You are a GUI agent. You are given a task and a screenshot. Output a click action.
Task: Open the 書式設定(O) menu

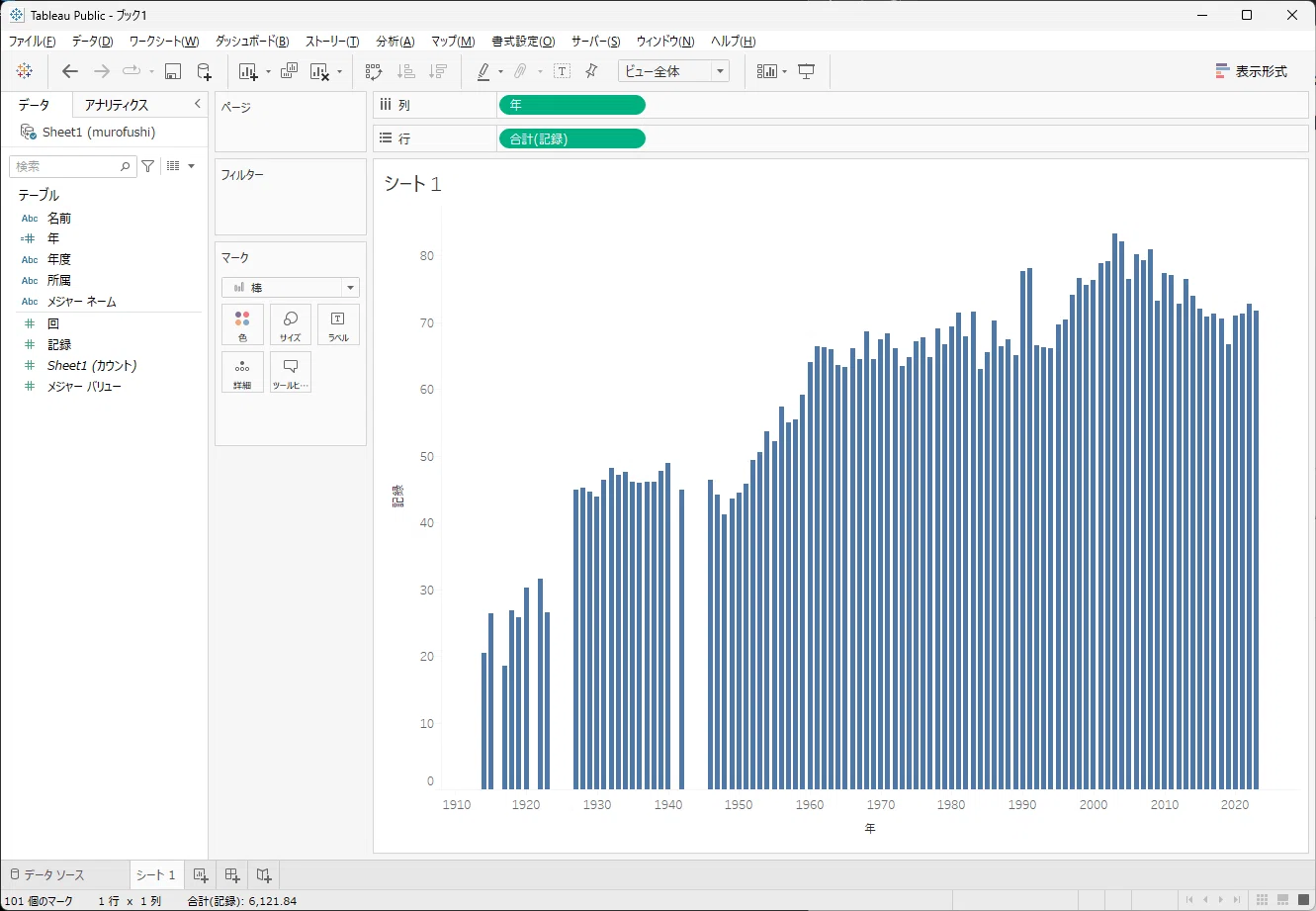click(524, 42)
